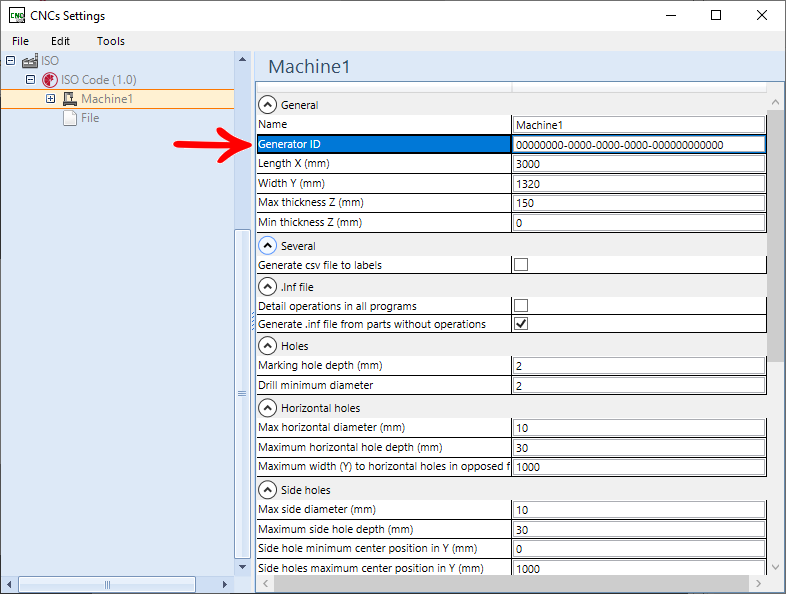Click the Generator ID input field
Viewport: 786px width, 603px height.
click(638, 144)
